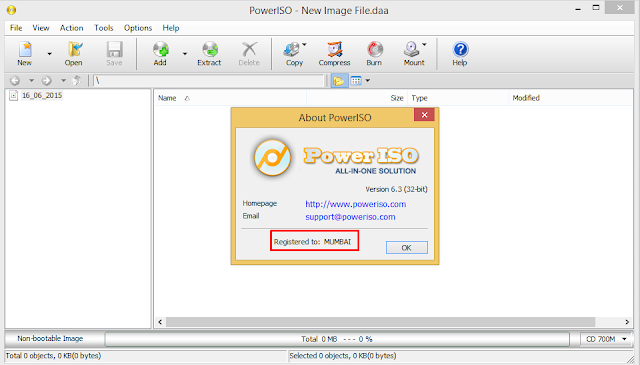This screenshot has width=640, height=365.
Task: Open the dropdown arrow beside Mount
Action: (424, 45)
